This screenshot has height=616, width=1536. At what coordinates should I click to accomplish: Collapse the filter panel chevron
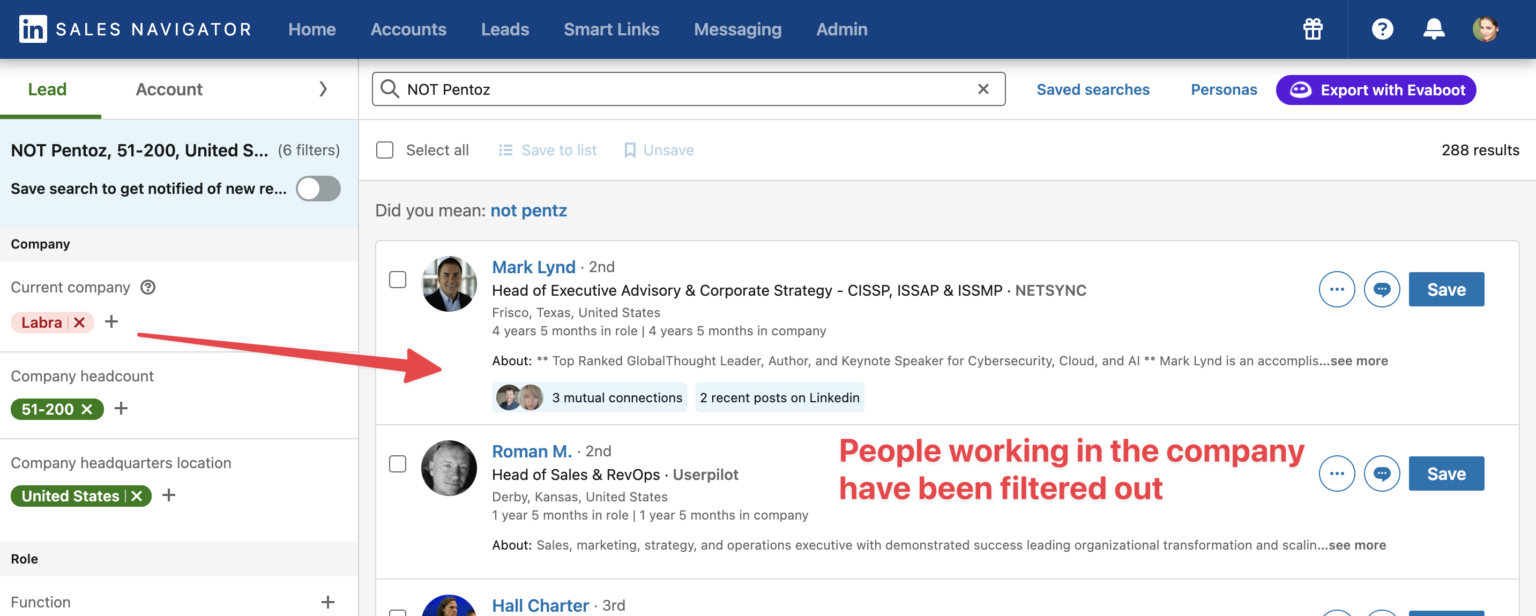coord(322,89)
